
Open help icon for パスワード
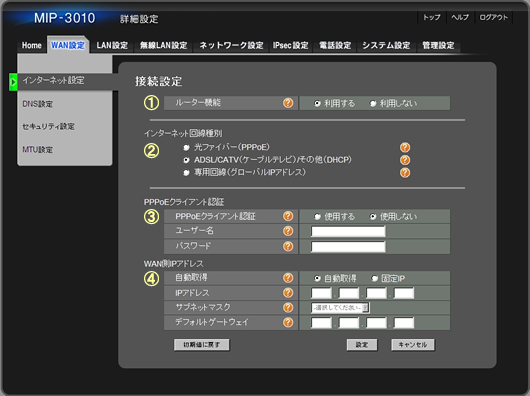coord(288,246)
